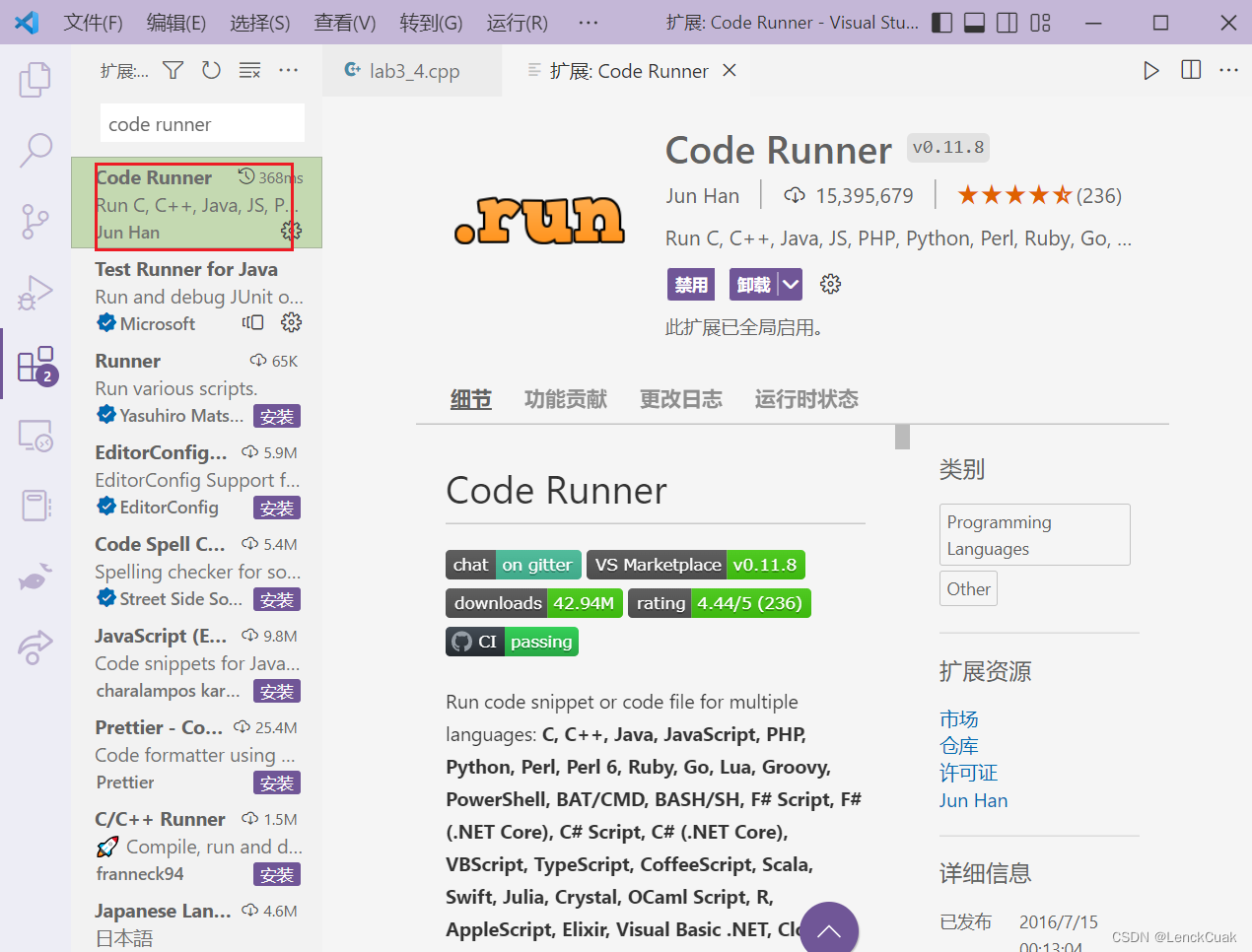This screenshot has height=952, width=1252.
Task: Open the 许可证 license link
Action: click(968, 773)
